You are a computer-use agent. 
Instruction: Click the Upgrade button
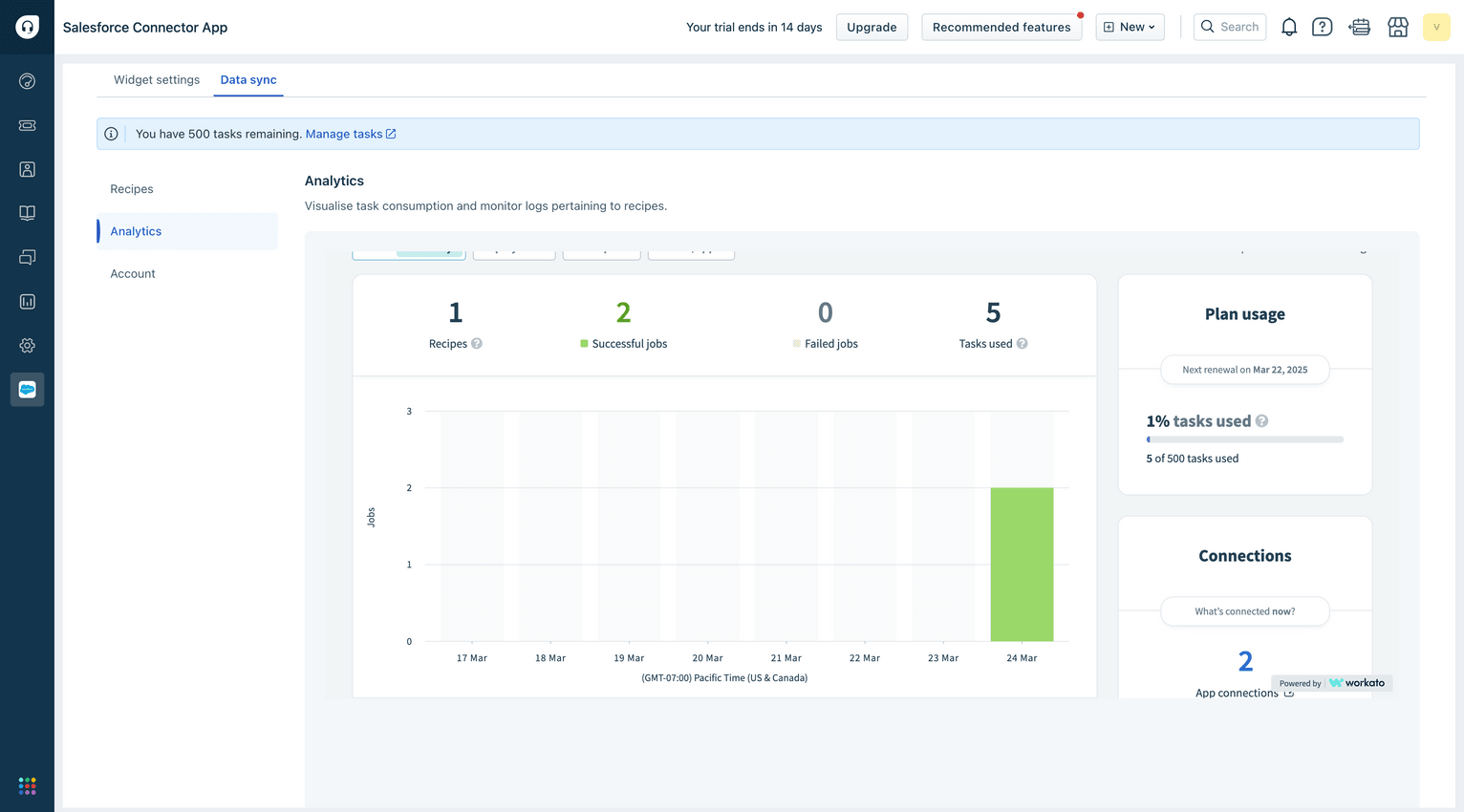pyautogui.click(x=872, y=27)
